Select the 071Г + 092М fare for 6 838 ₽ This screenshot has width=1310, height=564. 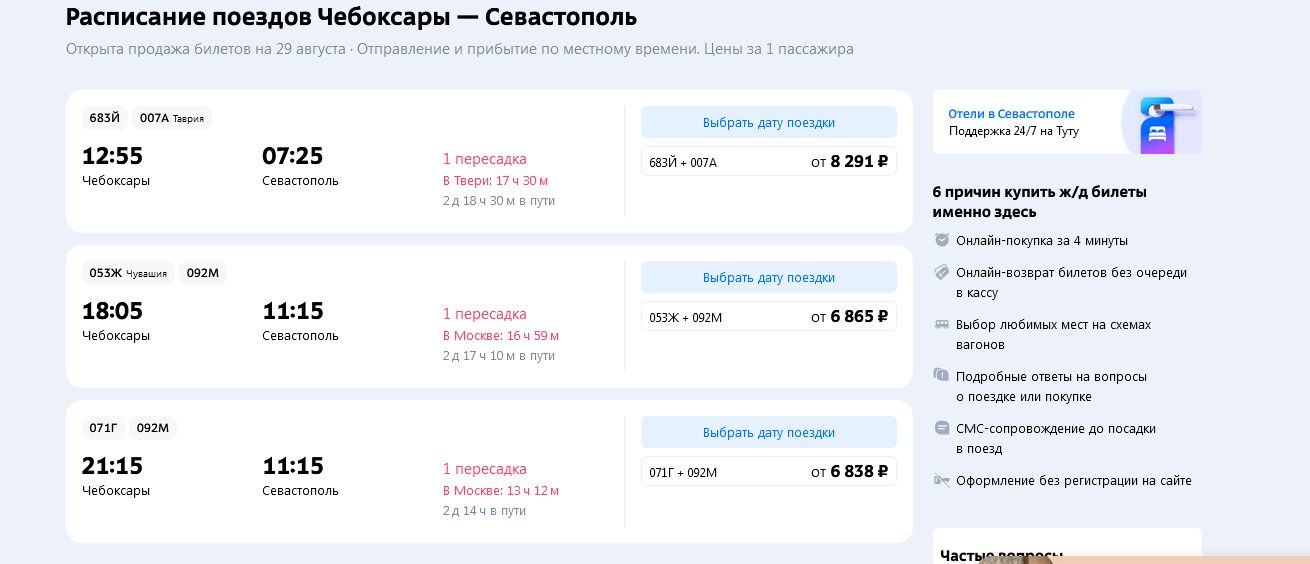tap(768, 472)
